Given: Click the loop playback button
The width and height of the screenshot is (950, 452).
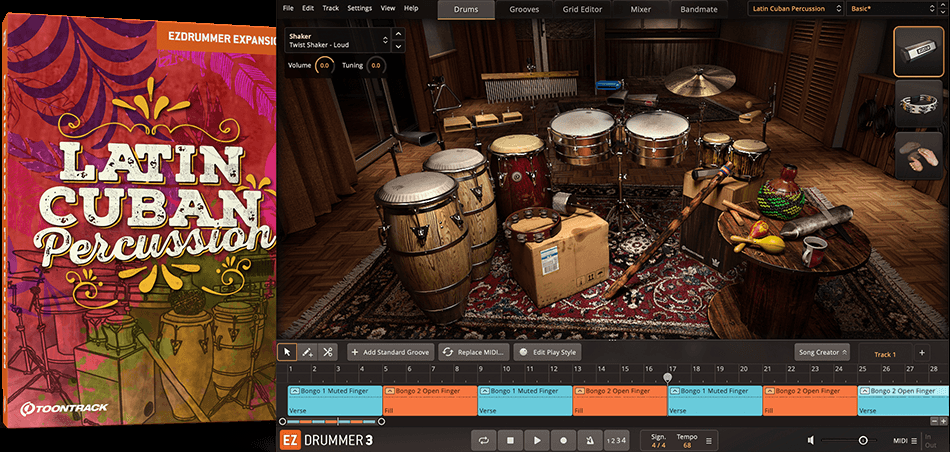Looking at the screenshot, I should pyautogui.click(x=483, y=440).
